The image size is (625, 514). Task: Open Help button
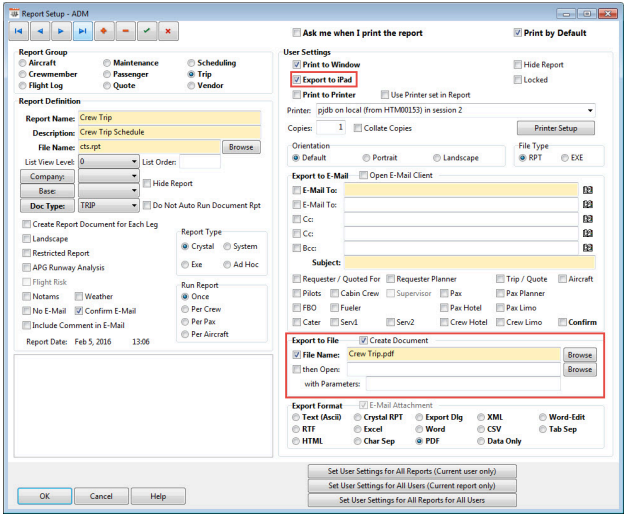point(158,496)
